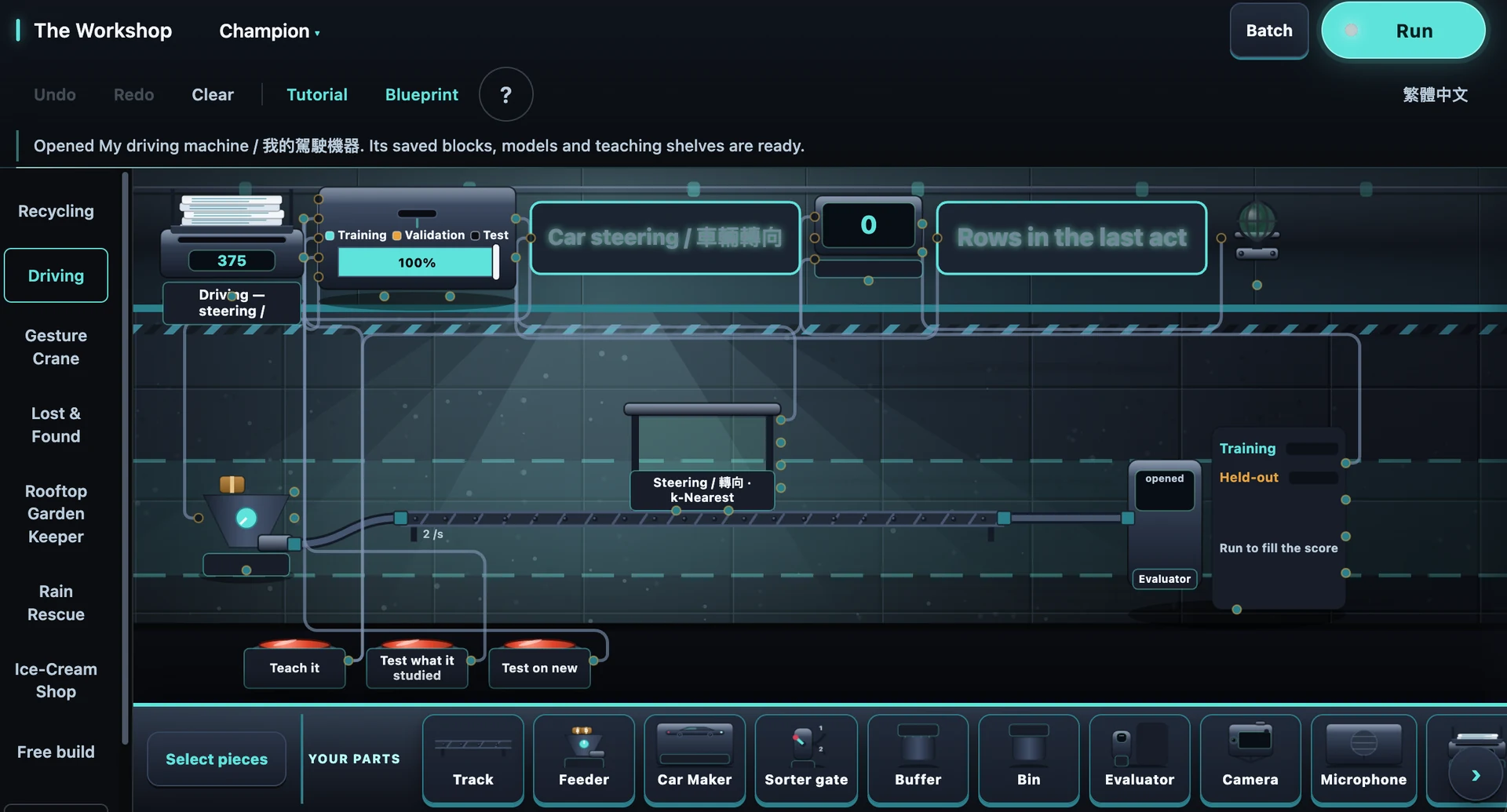Clear the workshop canvas
The width and height of the screenshot is (1507, 812).
click(x=213, y=95)
